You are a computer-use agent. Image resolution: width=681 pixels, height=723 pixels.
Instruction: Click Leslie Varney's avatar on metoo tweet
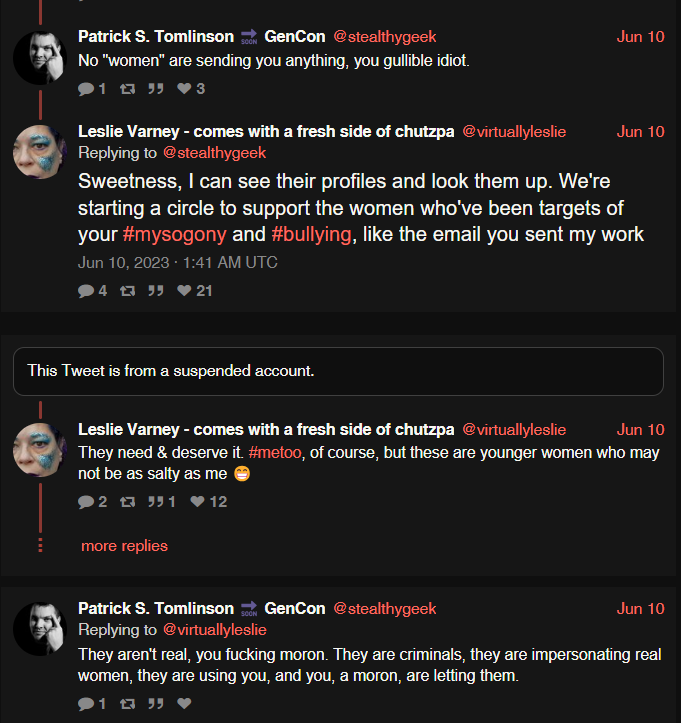(40, 450)
